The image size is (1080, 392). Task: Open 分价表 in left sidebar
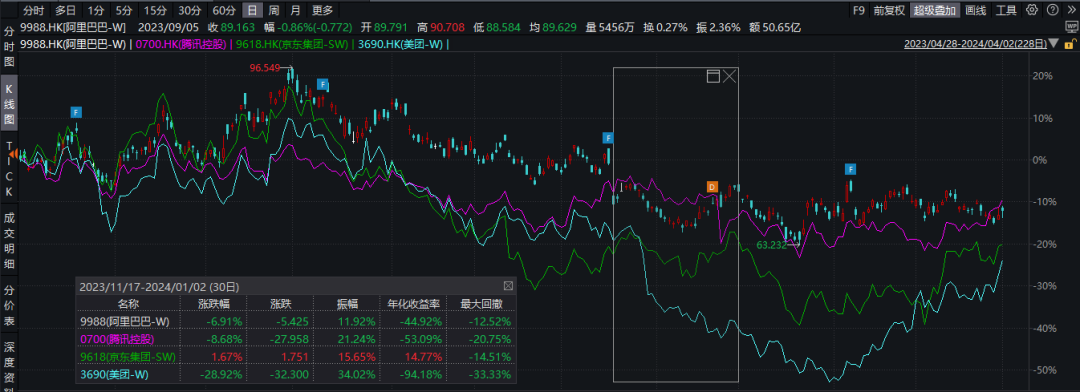tap(9, 305)
